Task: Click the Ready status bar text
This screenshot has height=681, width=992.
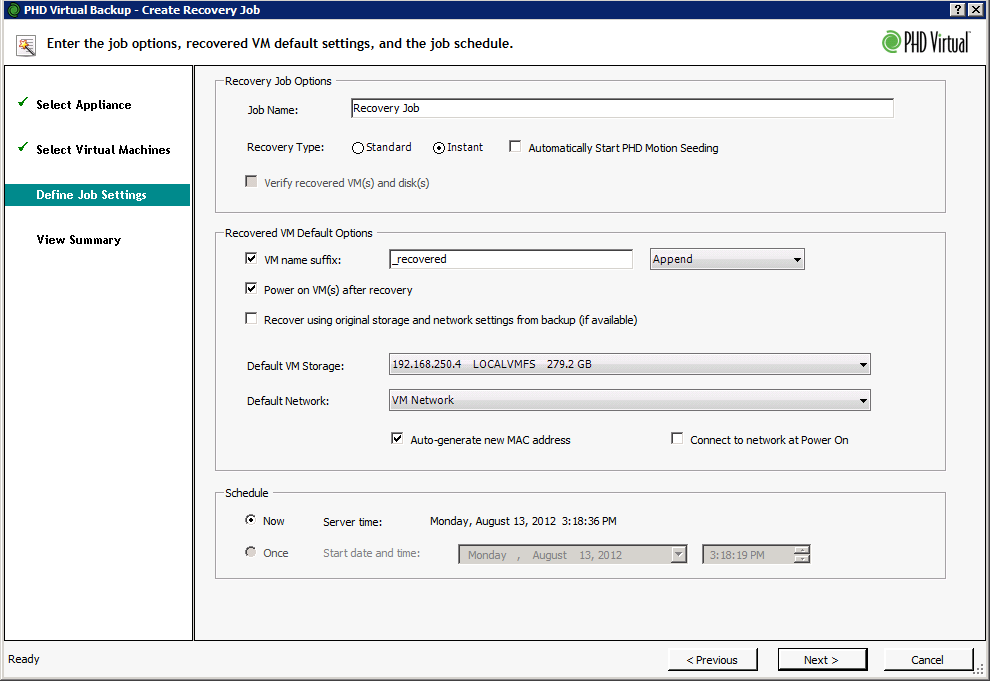Action: (24, 659)
